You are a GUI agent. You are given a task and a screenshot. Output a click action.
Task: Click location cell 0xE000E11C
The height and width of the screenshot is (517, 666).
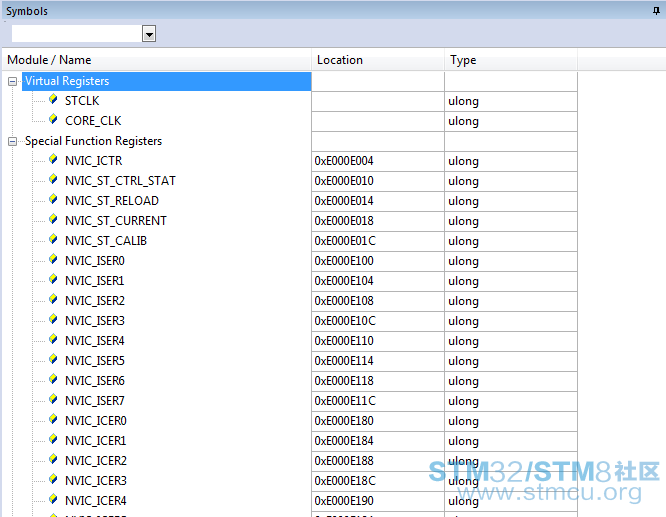(378, 401)
